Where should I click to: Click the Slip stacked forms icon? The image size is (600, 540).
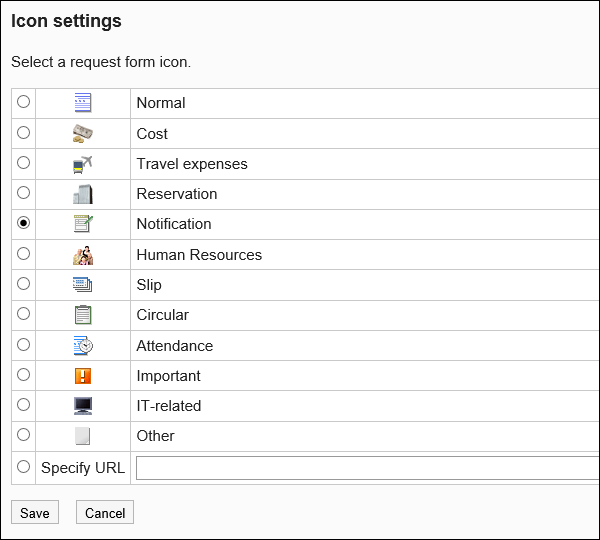83,285
